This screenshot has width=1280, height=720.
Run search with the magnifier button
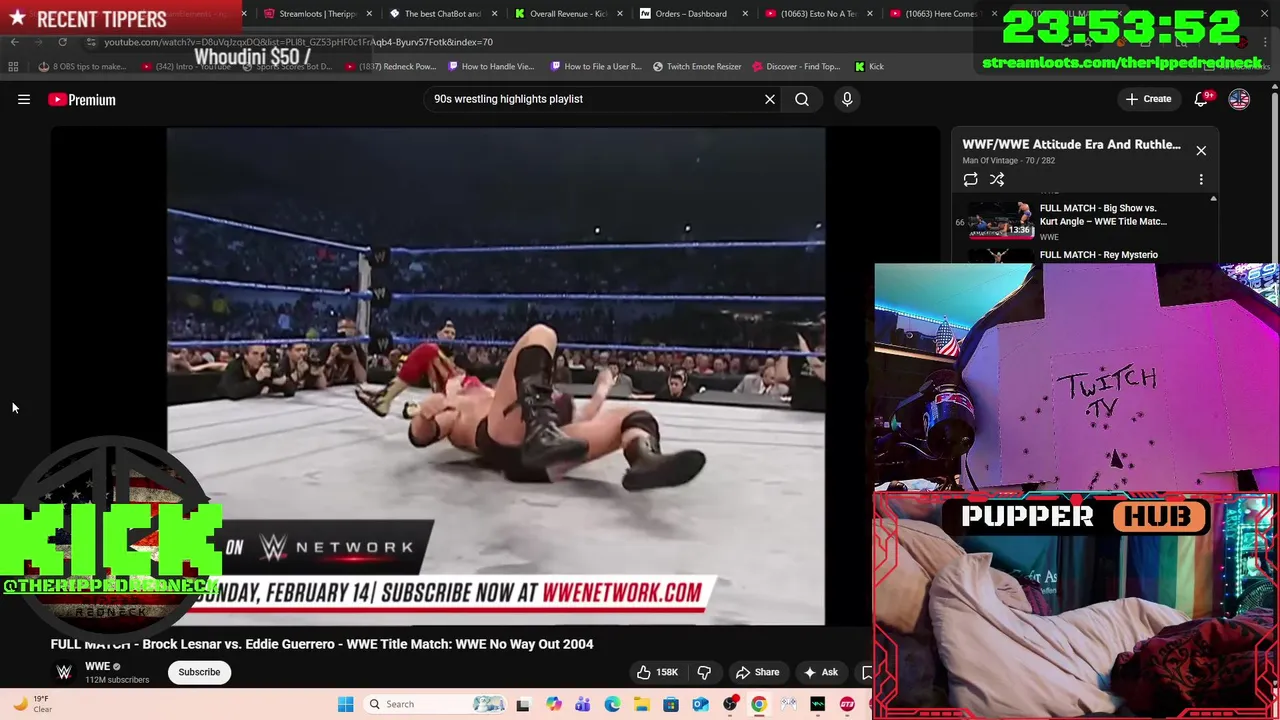point(802,99)
